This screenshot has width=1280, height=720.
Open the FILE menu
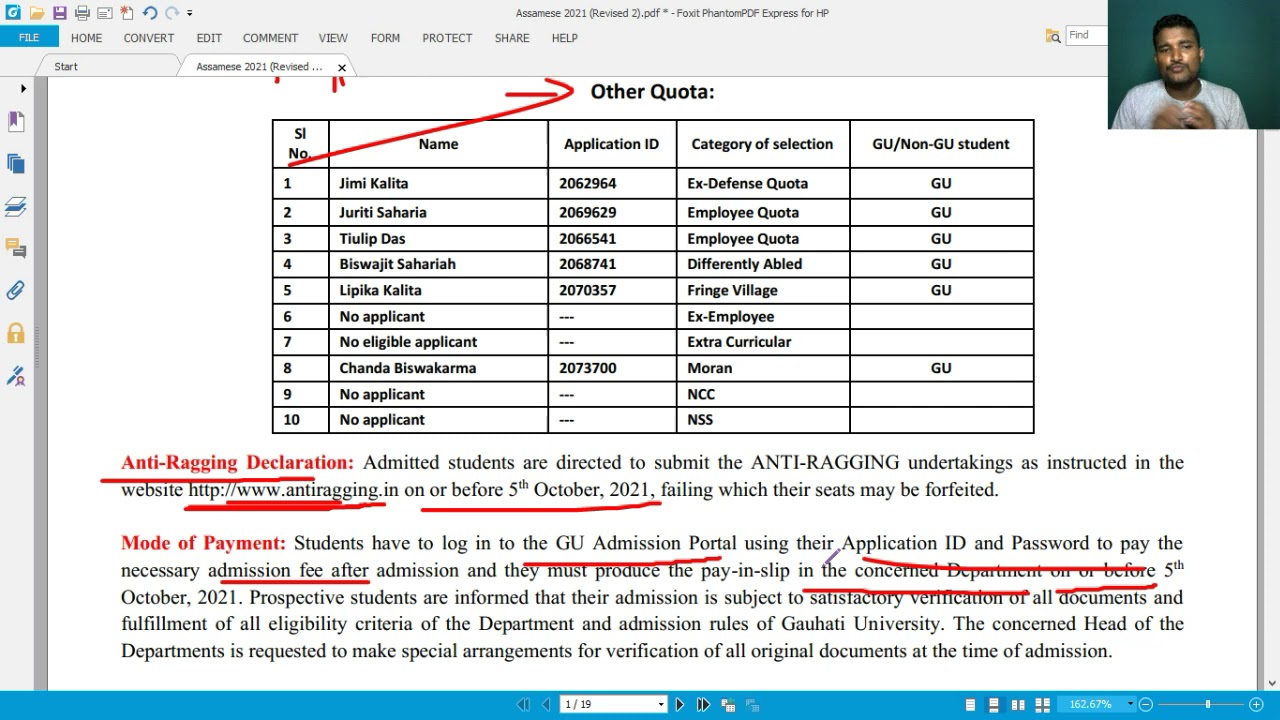tap(29, 38)
